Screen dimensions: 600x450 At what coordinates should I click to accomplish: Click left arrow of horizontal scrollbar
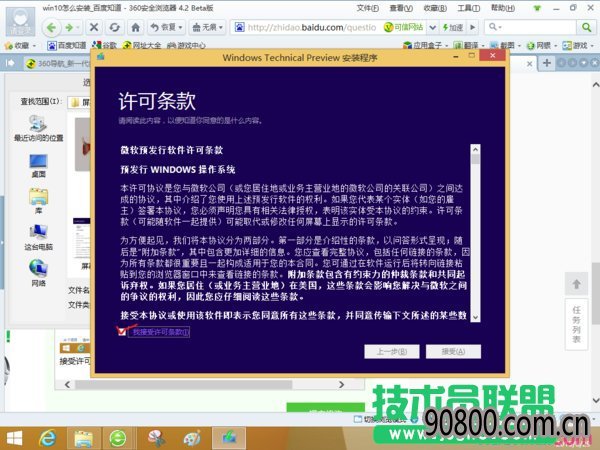[67, 384]
